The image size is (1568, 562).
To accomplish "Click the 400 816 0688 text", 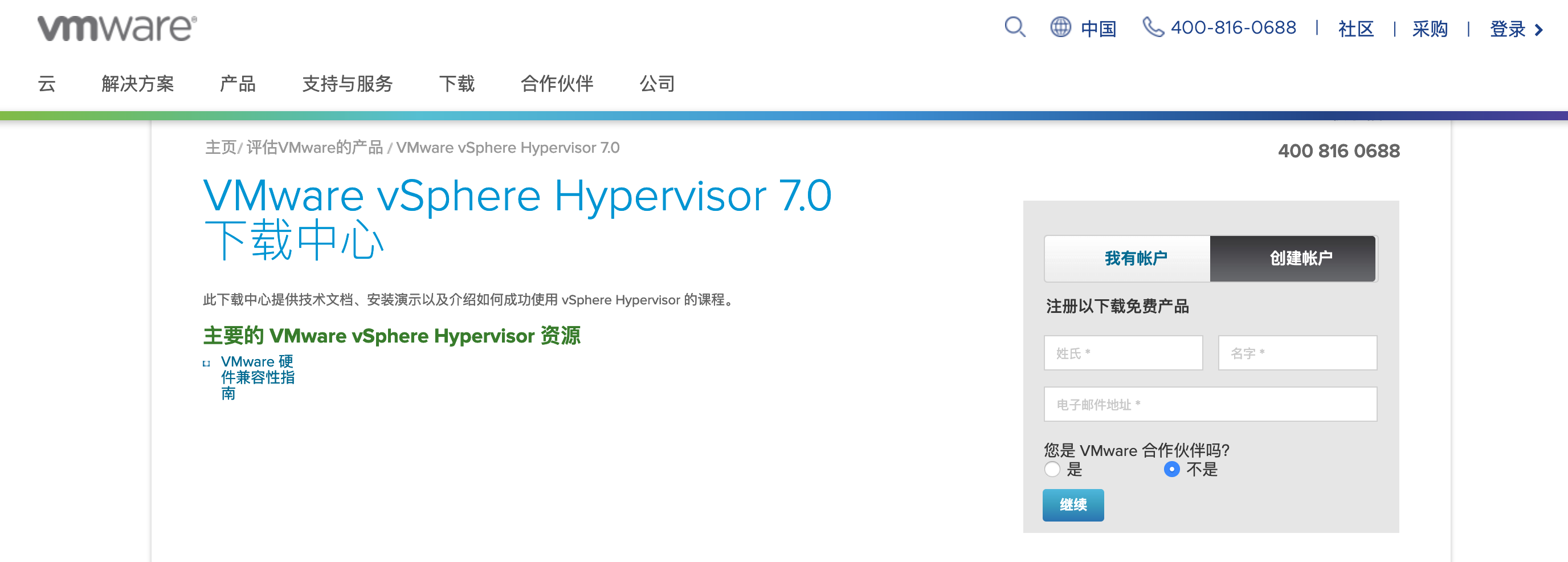I will (1339, 151).
